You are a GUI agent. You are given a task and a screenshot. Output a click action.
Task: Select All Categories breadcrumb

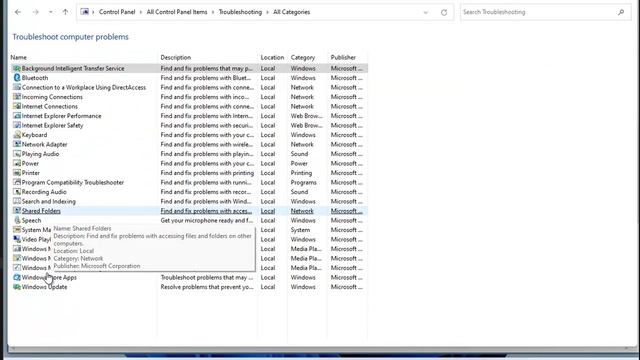click(x=291, y=12)
